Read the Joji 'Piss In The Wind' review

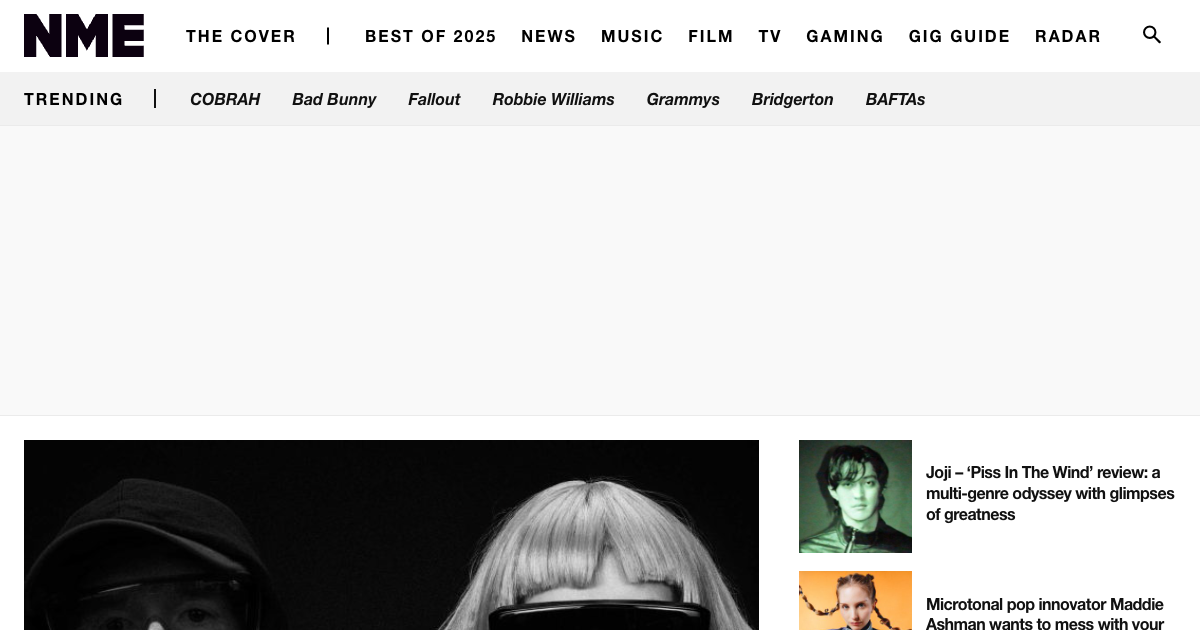(x=1050, y=494)
